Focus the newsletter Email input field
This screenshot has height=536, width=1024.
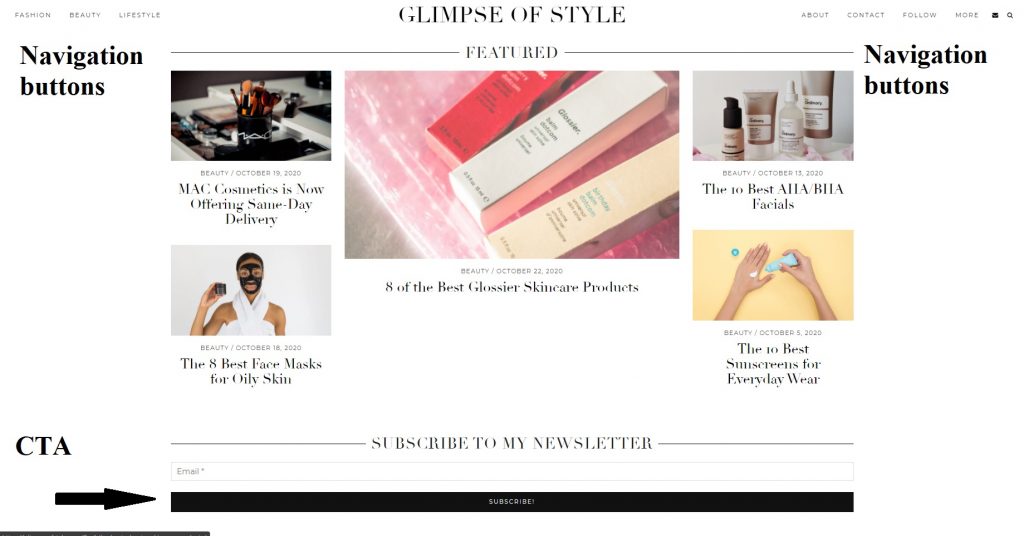coord(512,471)
